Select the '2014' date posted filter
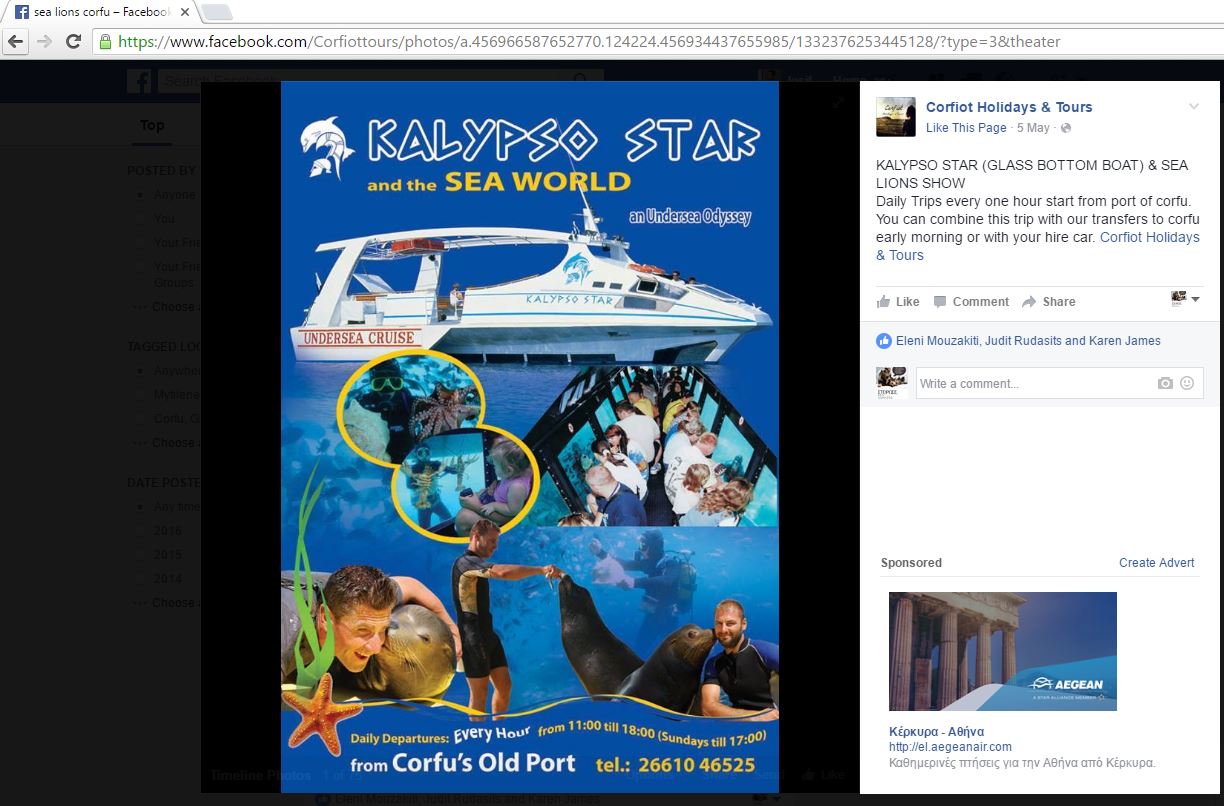 pos(168,579)
